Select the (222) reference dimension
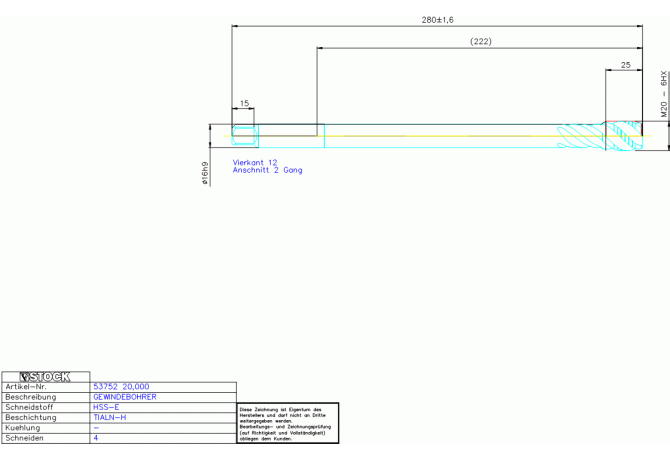670x460 pixels. [481, 41]
